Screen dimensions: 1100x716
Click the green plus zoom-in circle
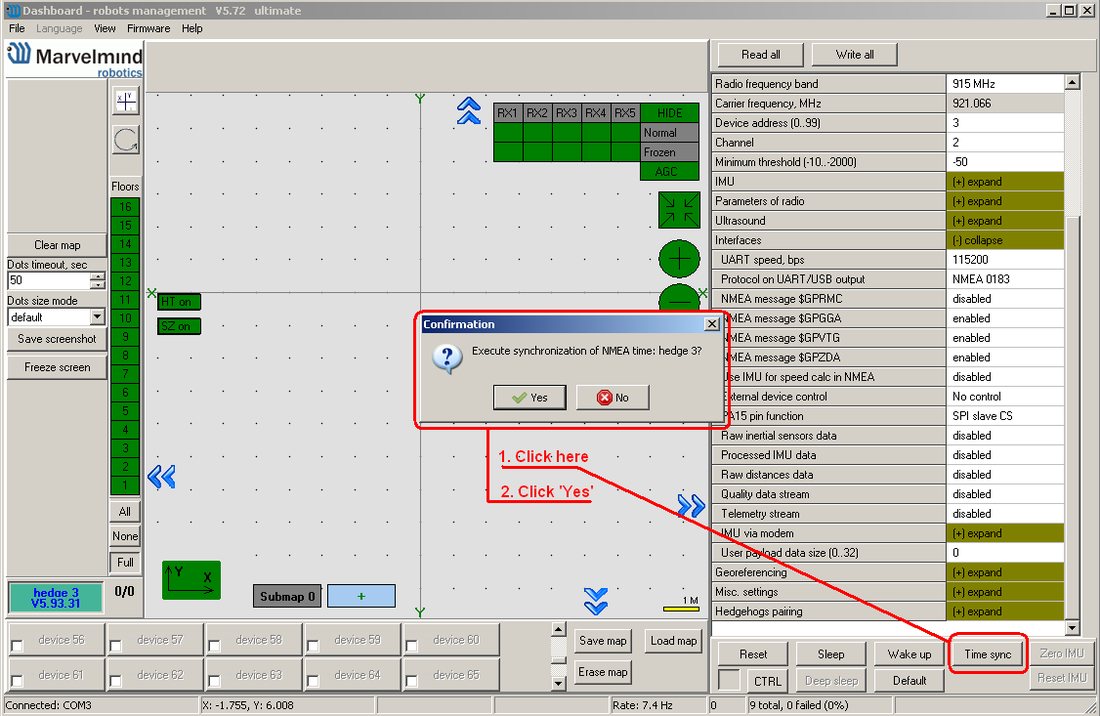679,259
